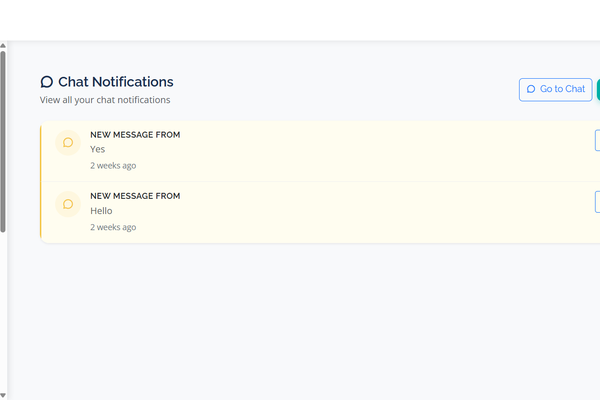
Task: Click "View all your chat notifications" subtitle
Action: pyautogui.click(x=105, y=100)
